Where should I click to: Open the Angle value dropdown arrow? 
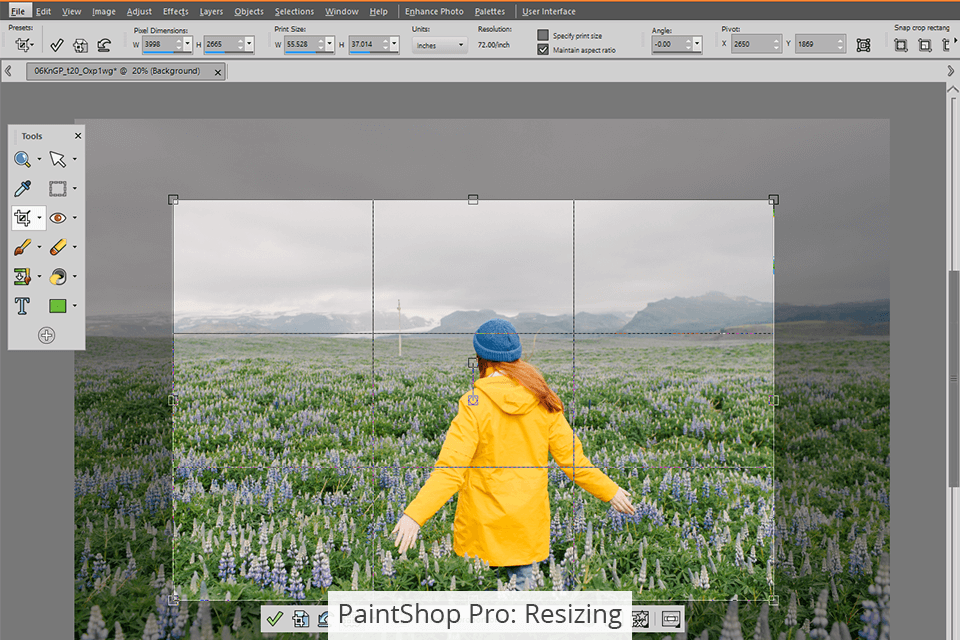coord(697,44)
